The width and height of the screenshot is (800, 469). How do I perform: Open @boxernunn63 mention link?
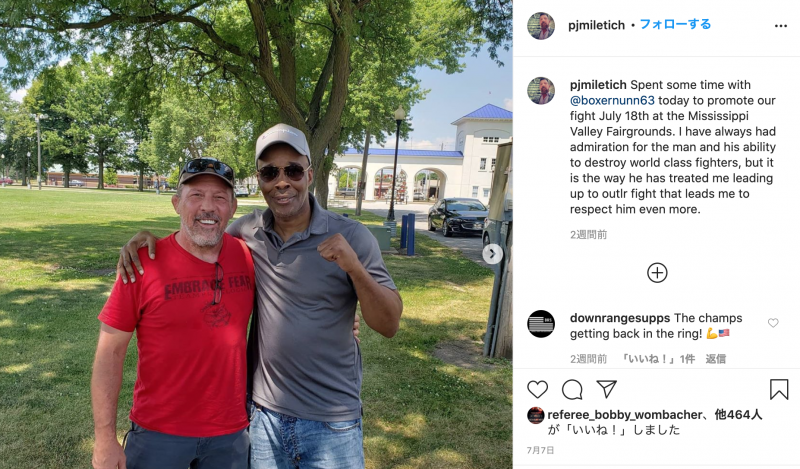point(612,101)
